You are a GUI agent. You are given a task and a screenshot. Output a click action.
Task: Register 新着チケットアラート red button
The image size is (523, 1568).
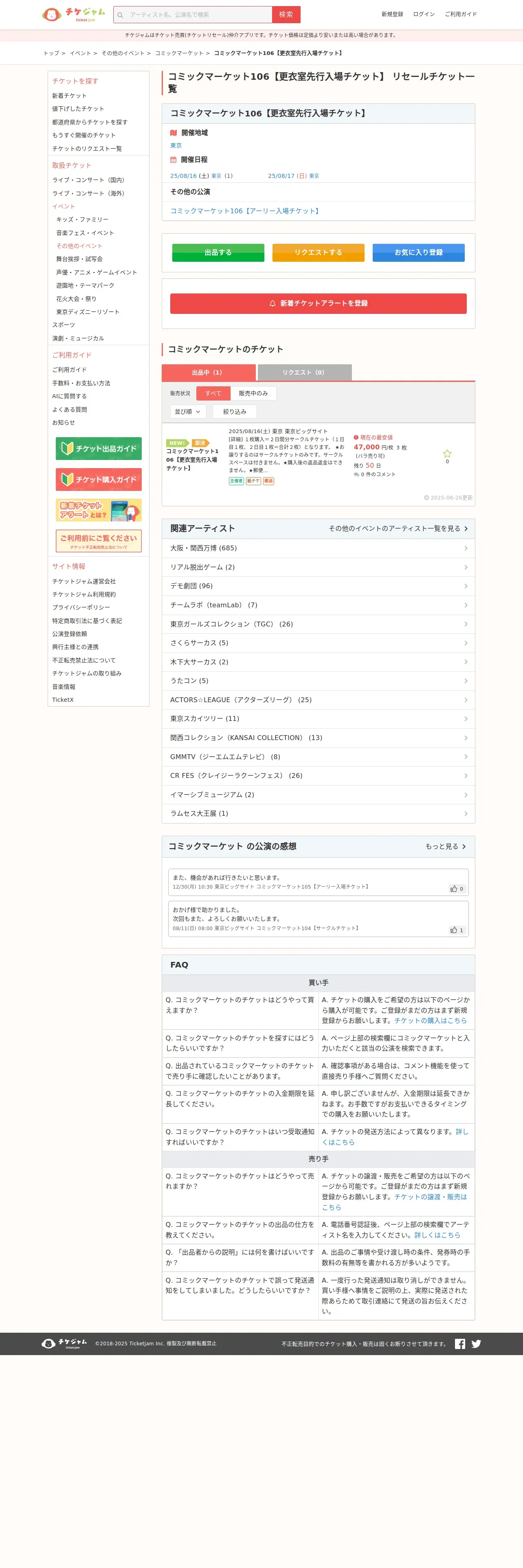(x=319, y=303)
